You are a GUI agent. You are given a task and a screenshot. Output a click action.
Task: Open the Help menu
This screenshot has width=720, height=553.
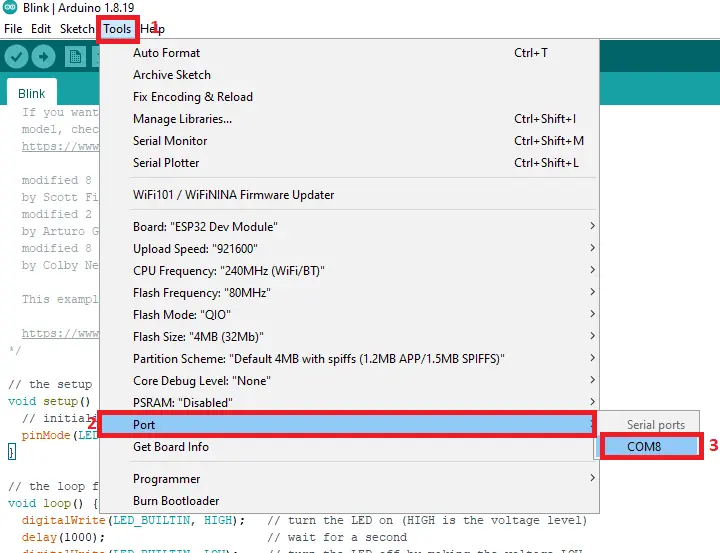pyautogui.click(x=152, y=28)
